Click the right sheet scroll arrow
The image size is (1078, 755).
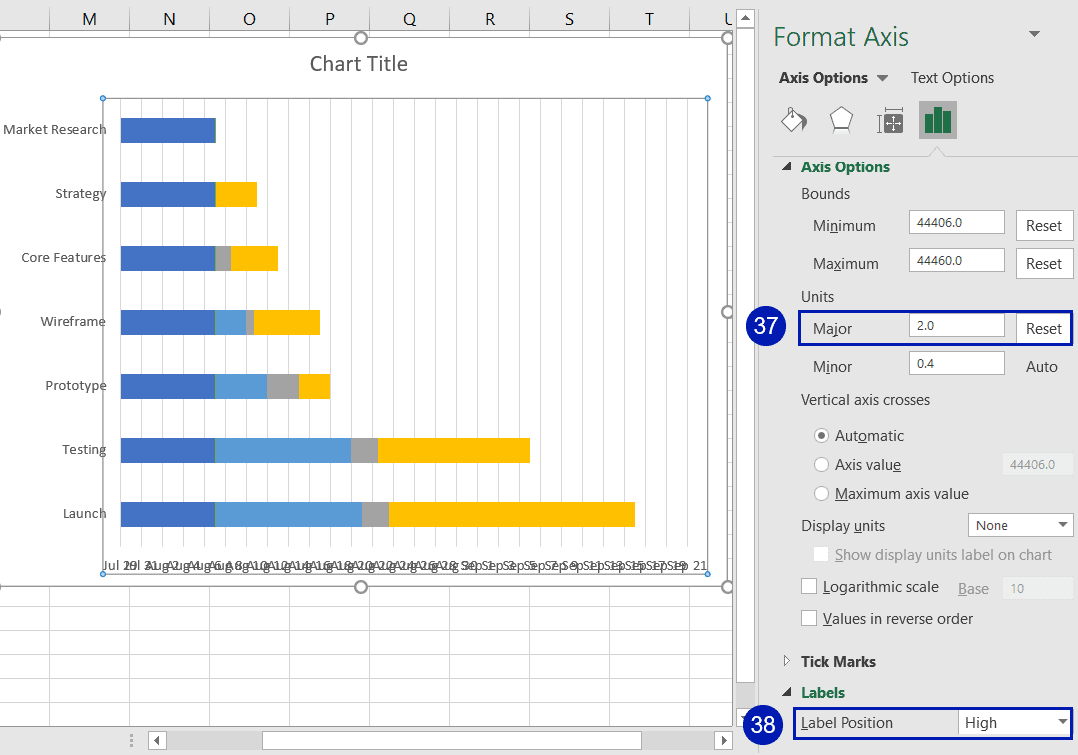pyautogui.click(x=724, y=740)
